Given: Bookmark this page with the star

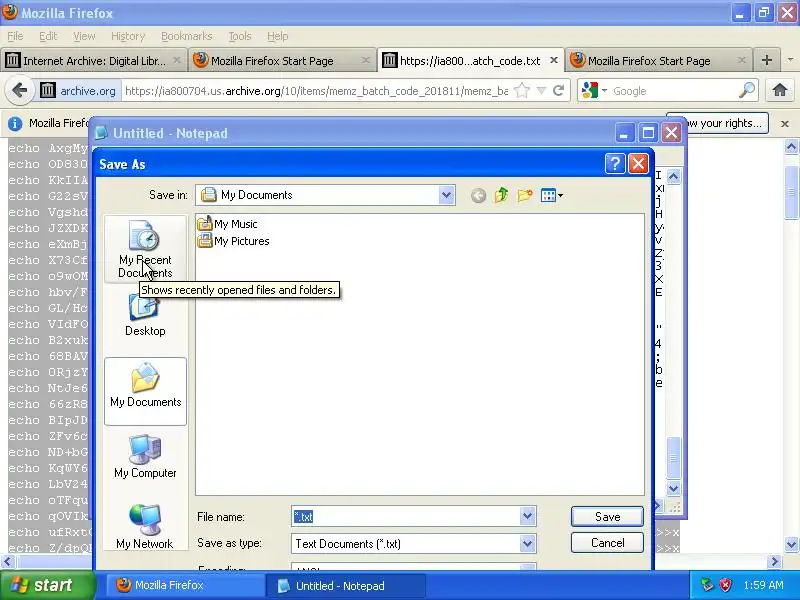Looking at the screenshot, I should click(521, 91).
